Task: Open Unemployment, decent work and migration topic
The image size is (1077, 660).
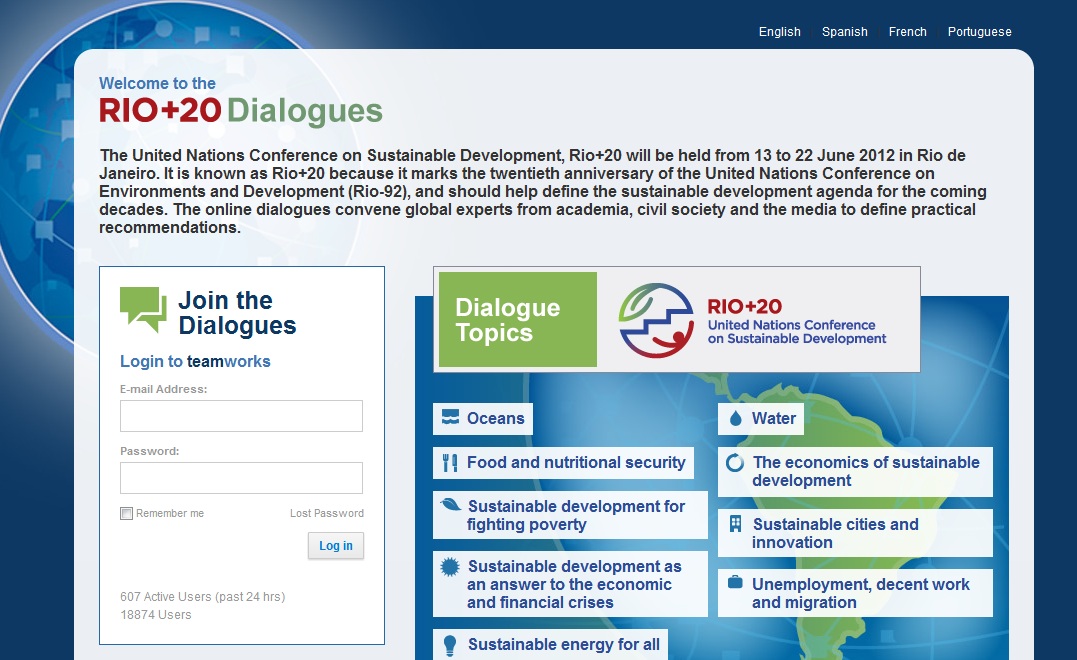Action: pyautogui.click(x=855, y=593)
